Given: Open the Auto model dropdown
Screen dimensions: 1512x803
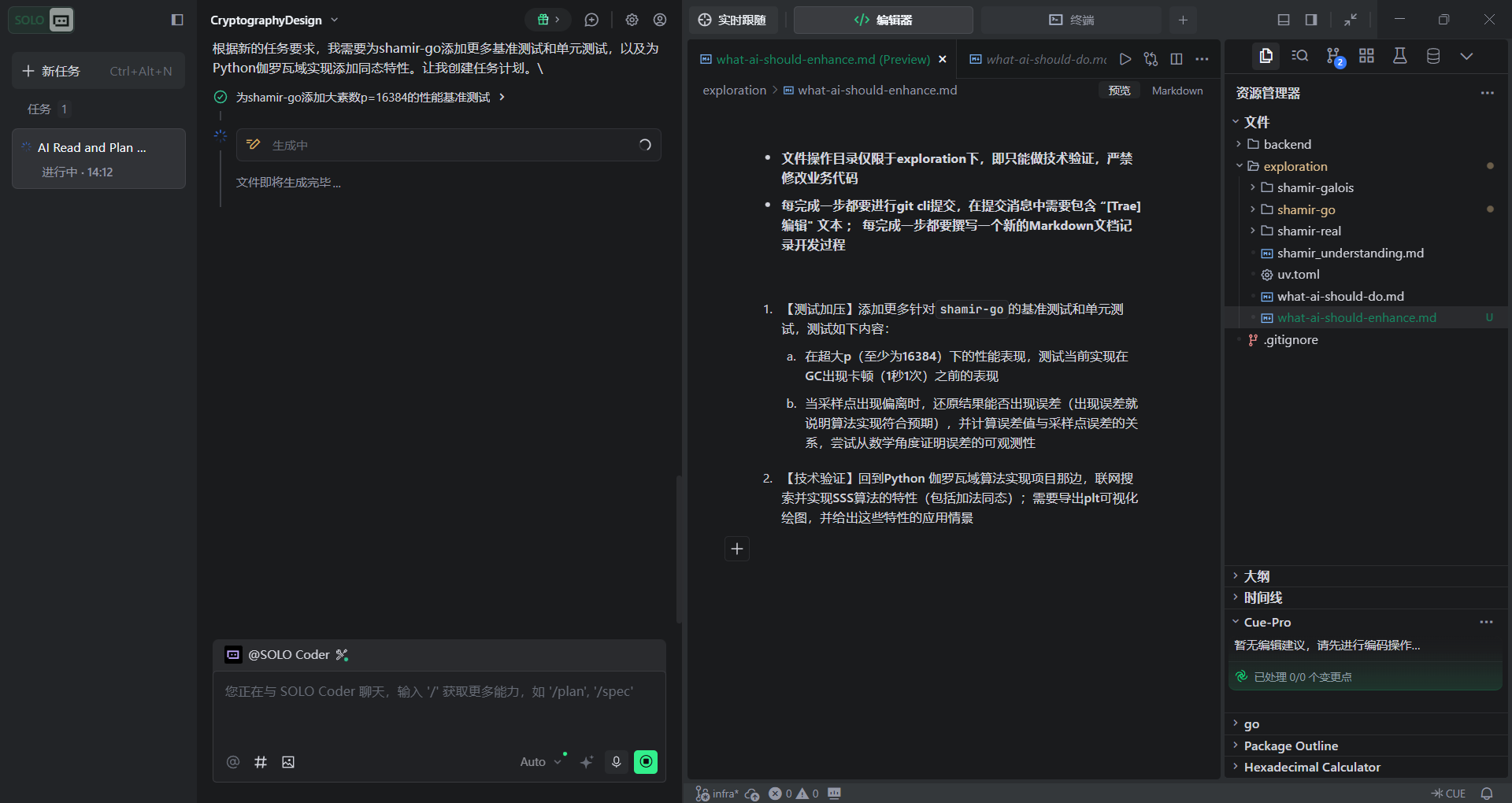Looking at the screenshot, I should click(540, 761).
